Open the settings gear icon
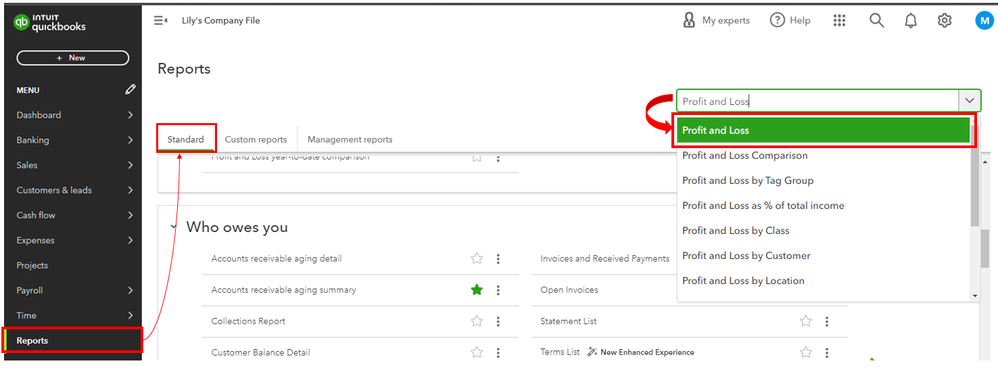The width and height of the screenshot is (998, 368). 945,20
